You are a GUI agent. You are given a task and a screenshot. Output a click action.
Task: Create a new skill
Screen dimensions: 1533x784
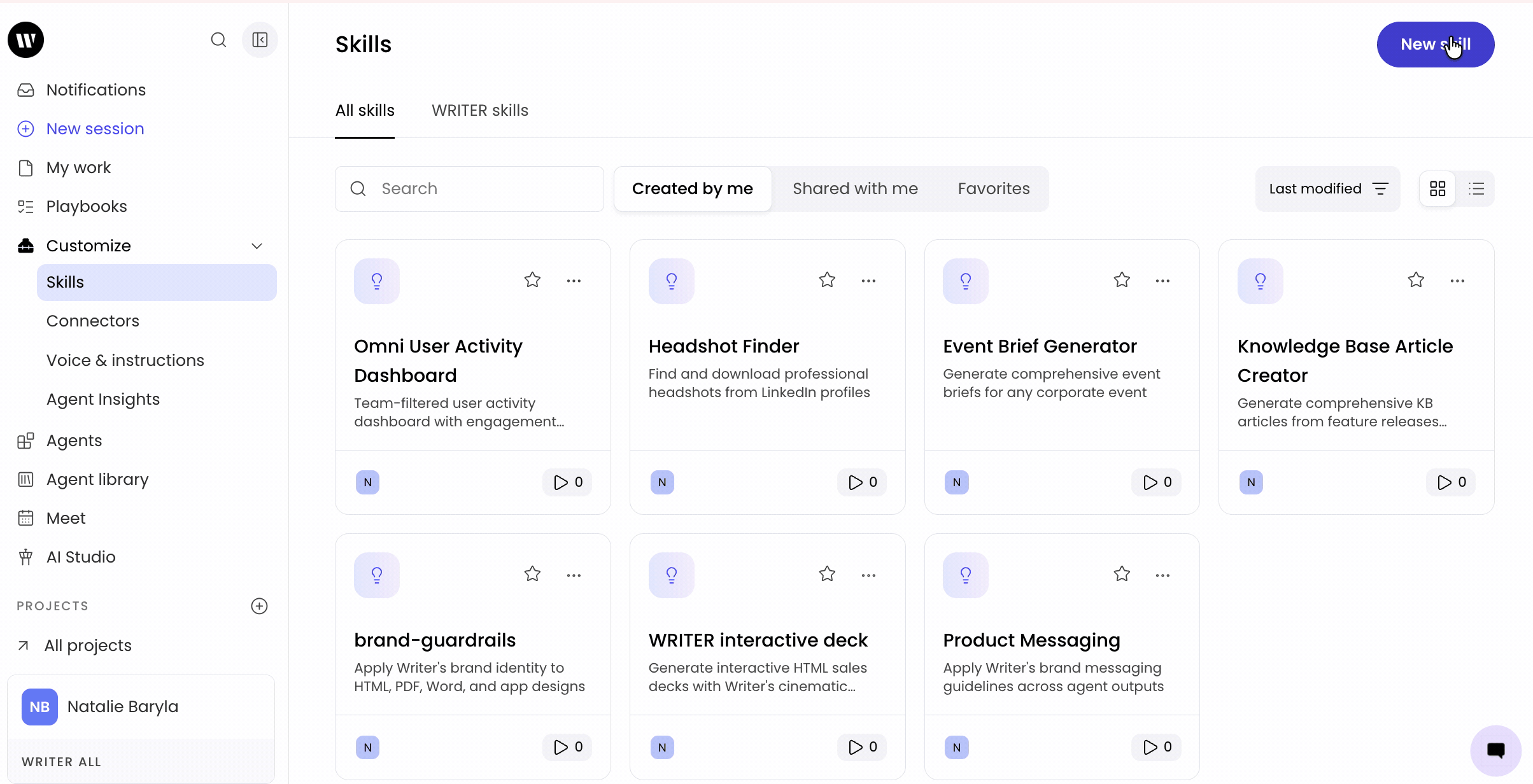pos(1436,45)
